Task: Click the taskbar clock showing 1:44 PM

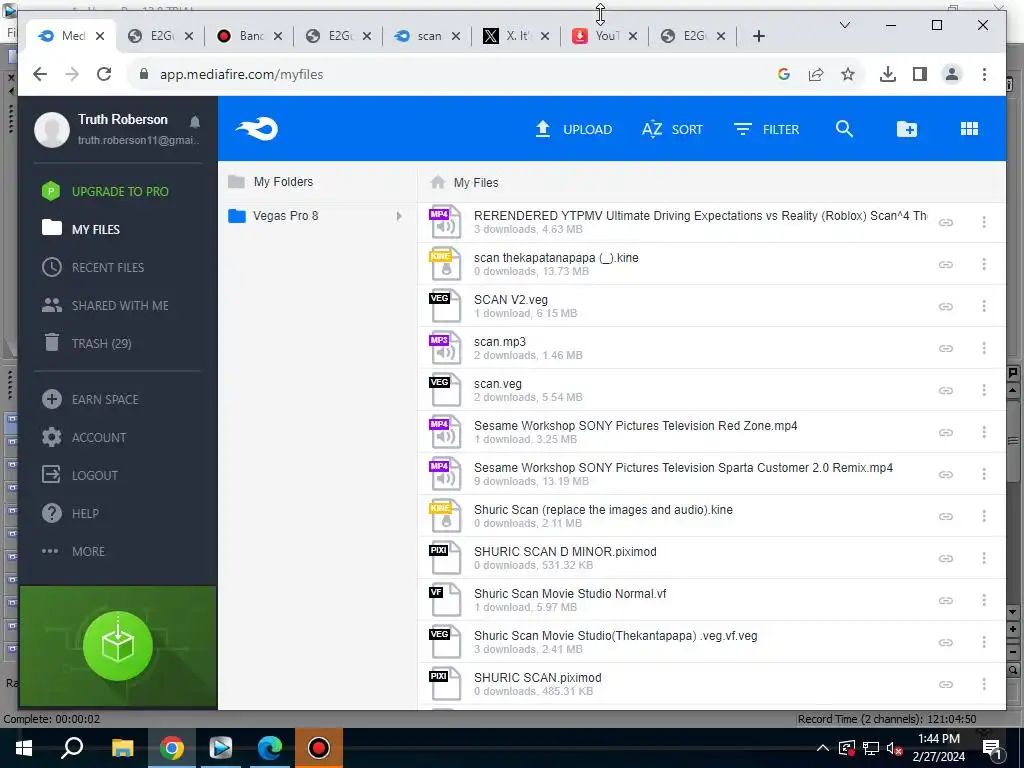Action: (938, 748)
